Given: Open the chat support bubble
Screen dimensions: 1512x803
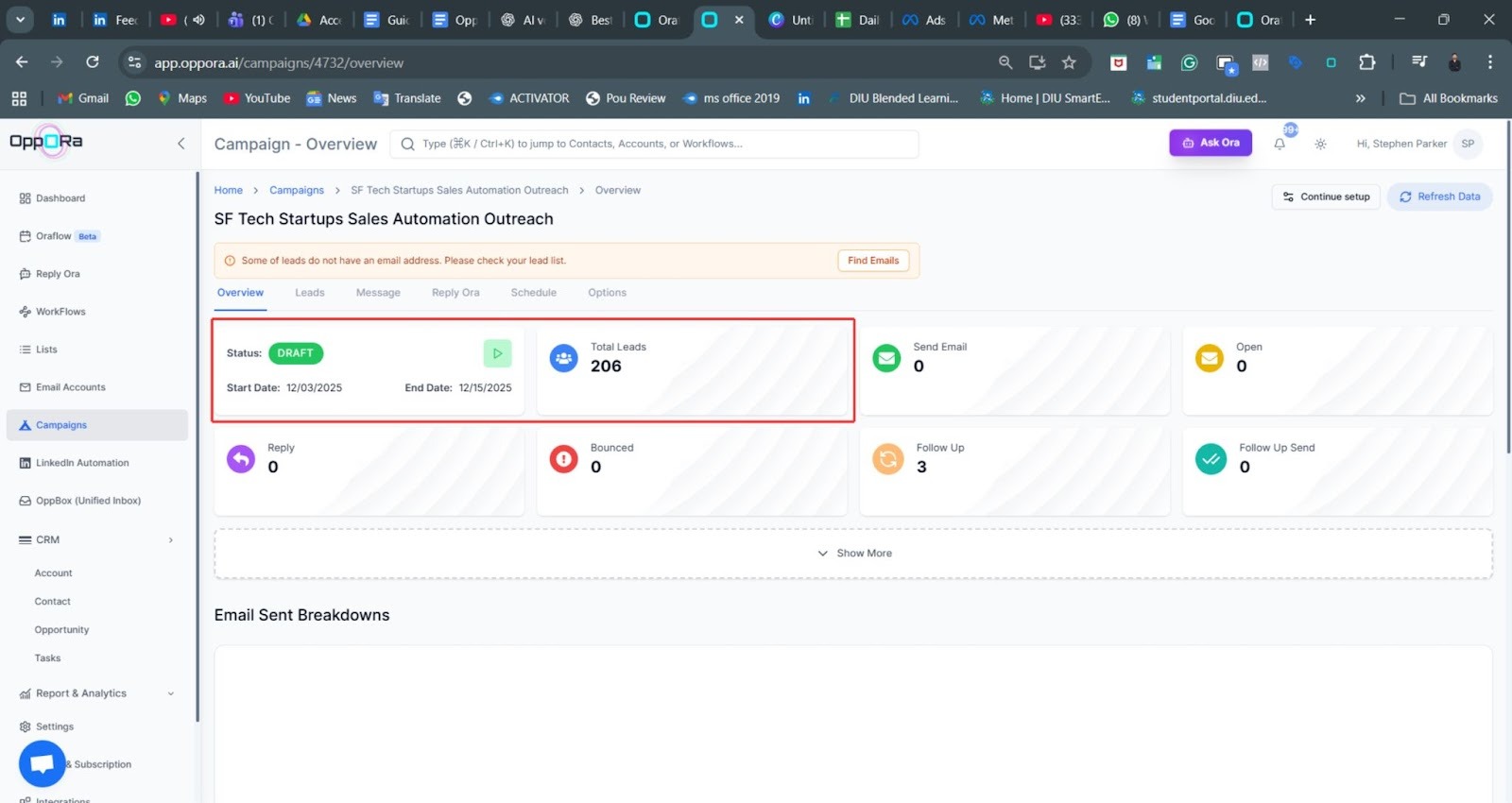Looking at the screenshot, I should (x=43, y=764).
